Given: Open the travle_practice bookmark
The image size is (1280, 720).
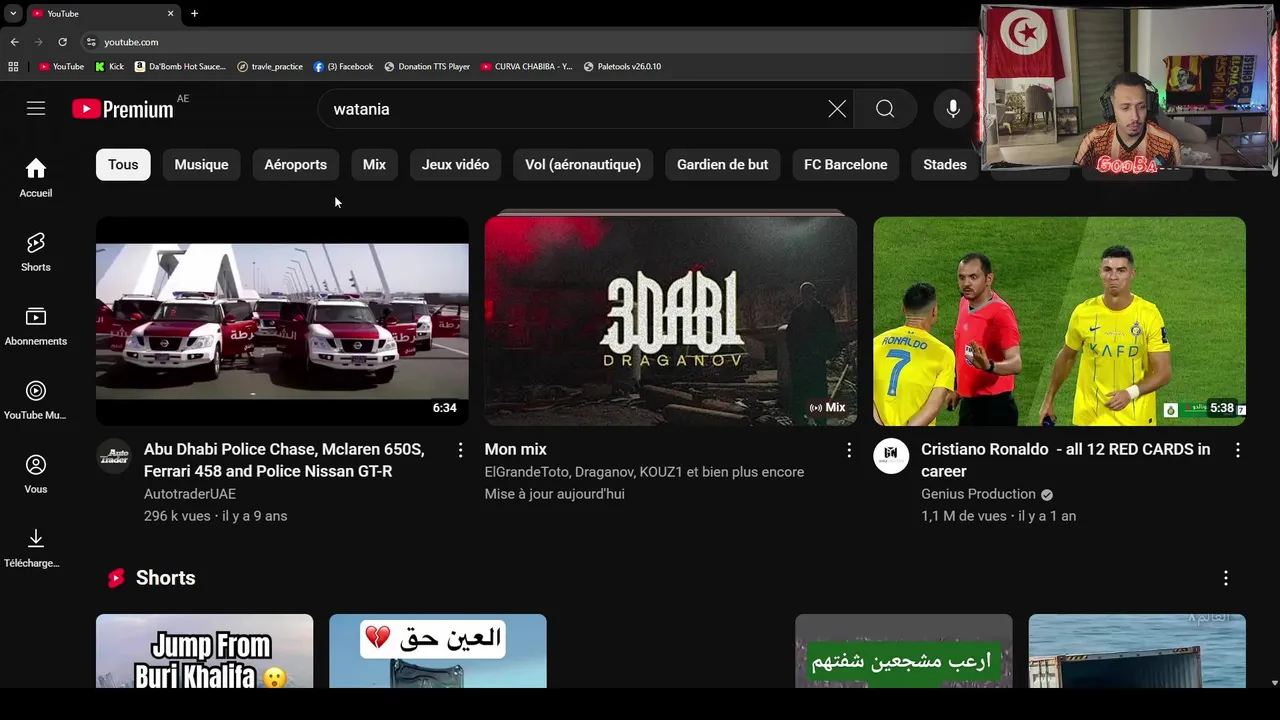Looking at the screenshot, I should [270, 67].
